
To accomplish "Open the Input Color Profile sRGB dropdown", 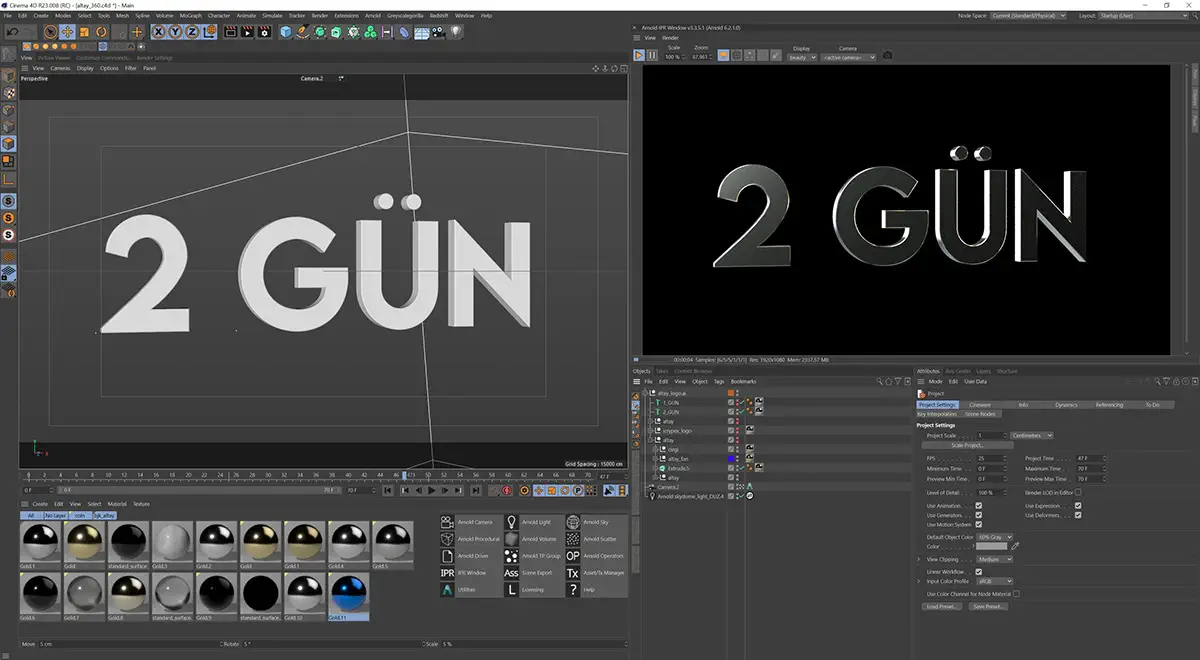I will (996, 581).
